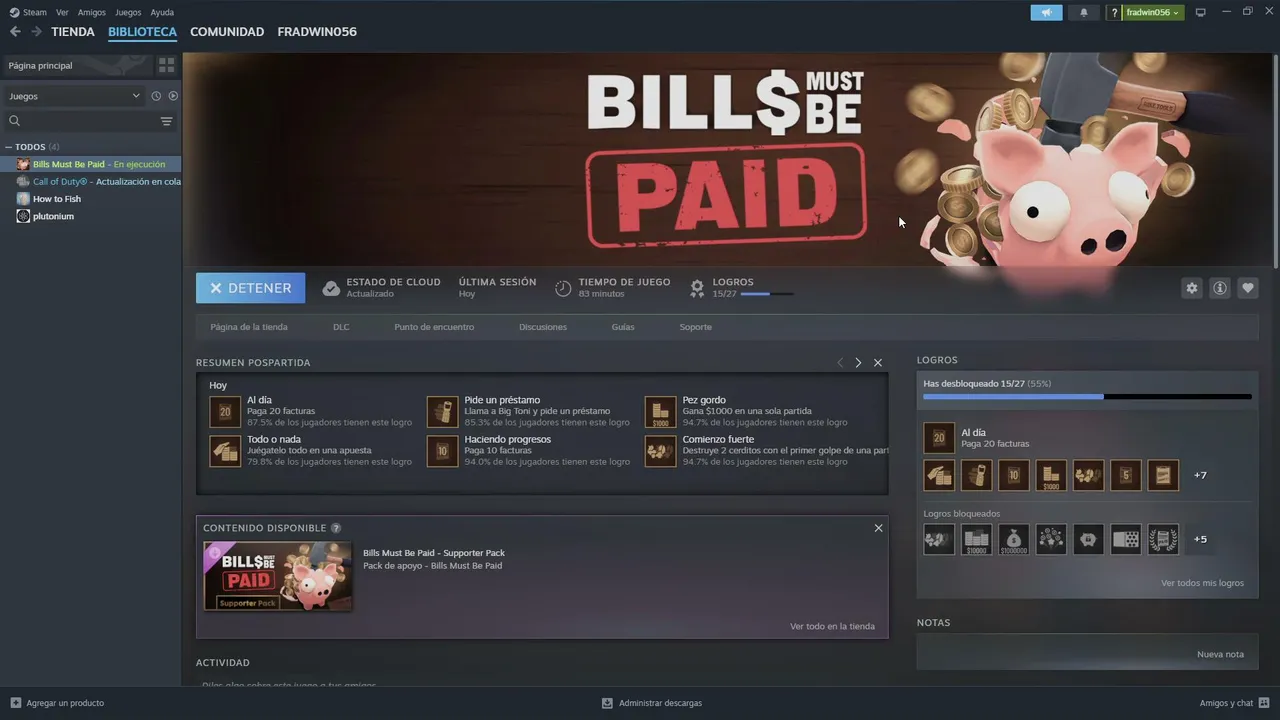Click the help icon next to CONTENIDO DISPONIBLE
The height and width of the screenshot is (720, 1280).
[336, 528]
